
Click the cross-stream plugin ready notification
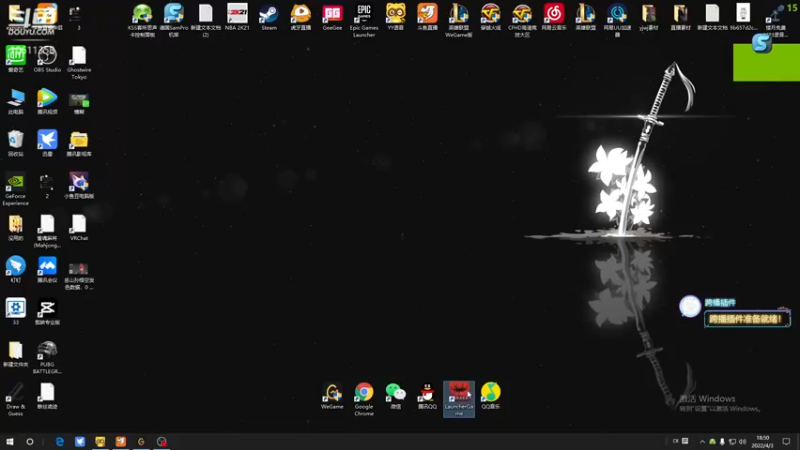point(747,319)
